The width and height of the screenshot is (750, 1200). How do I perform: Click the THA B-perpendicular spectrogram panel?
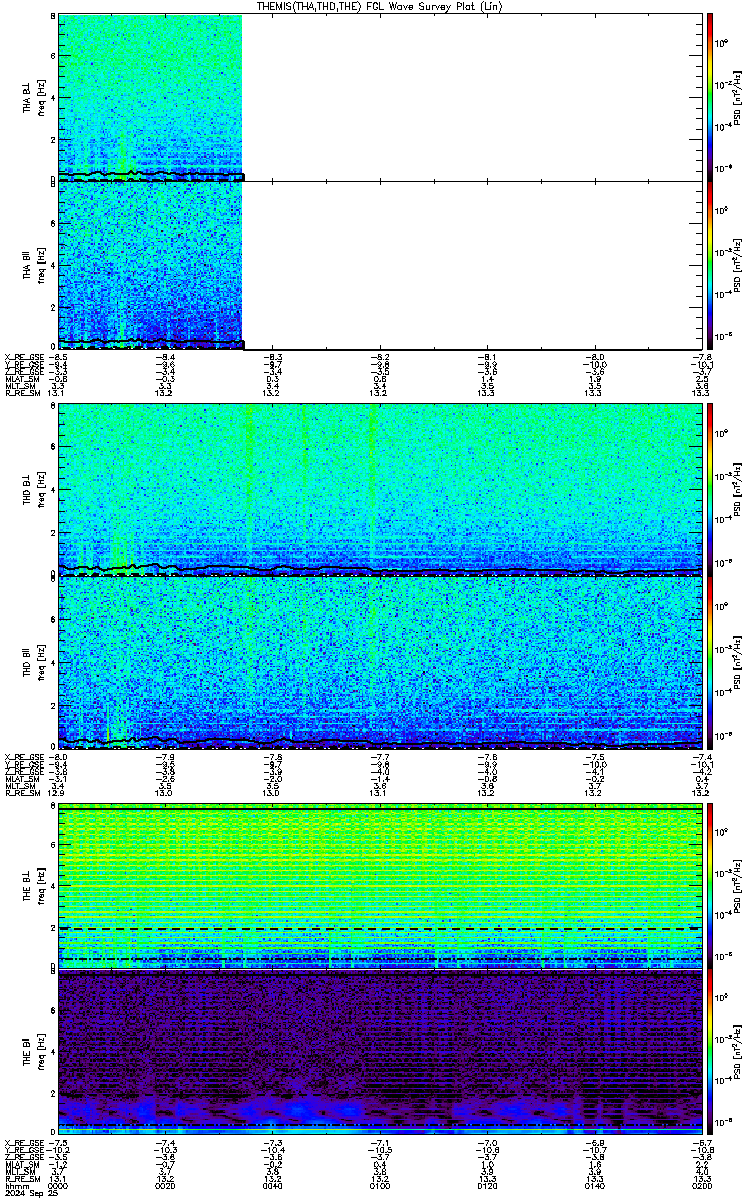click(x=379, y=97)
